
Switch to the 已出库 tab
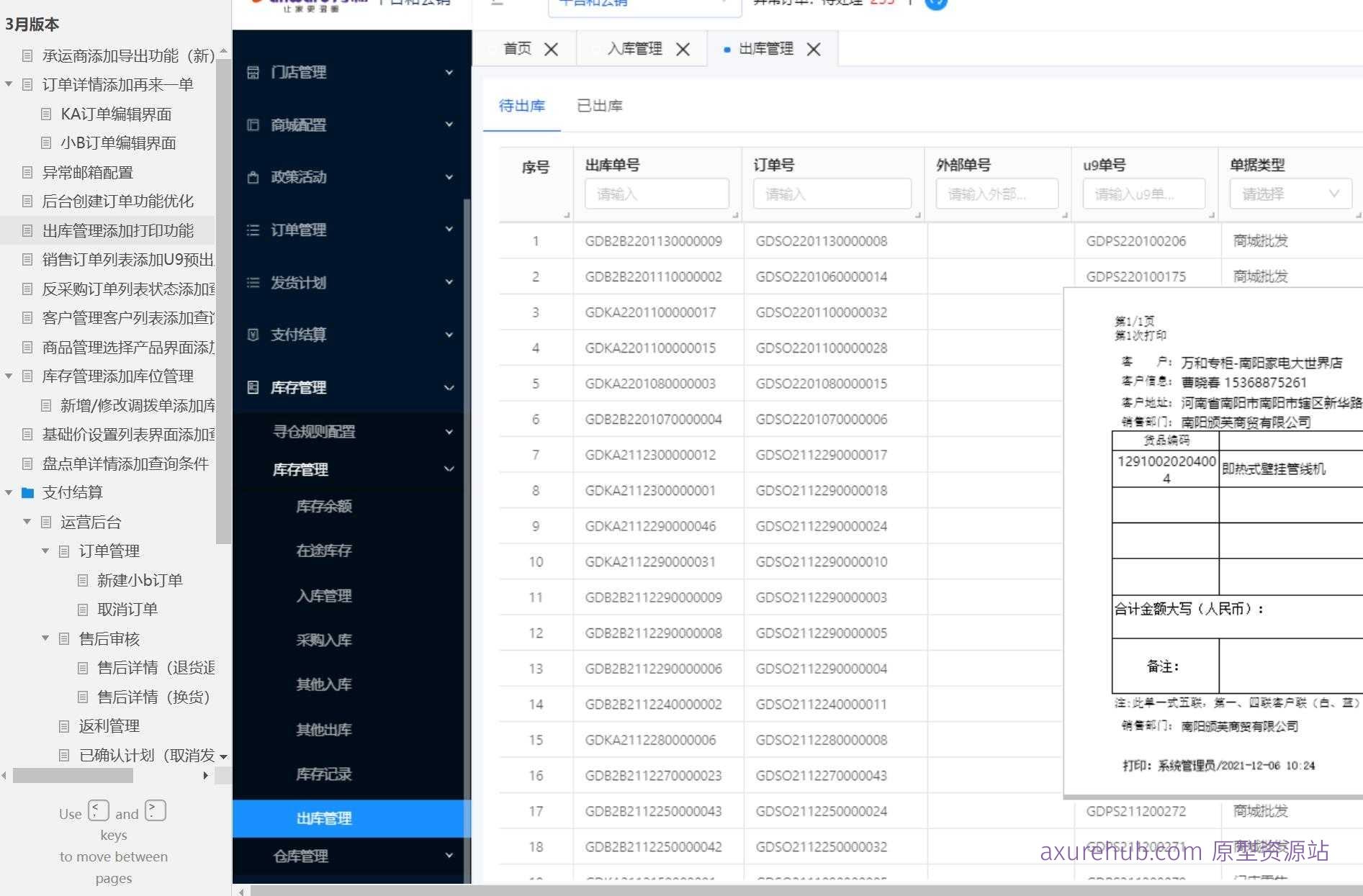[600, 106]
